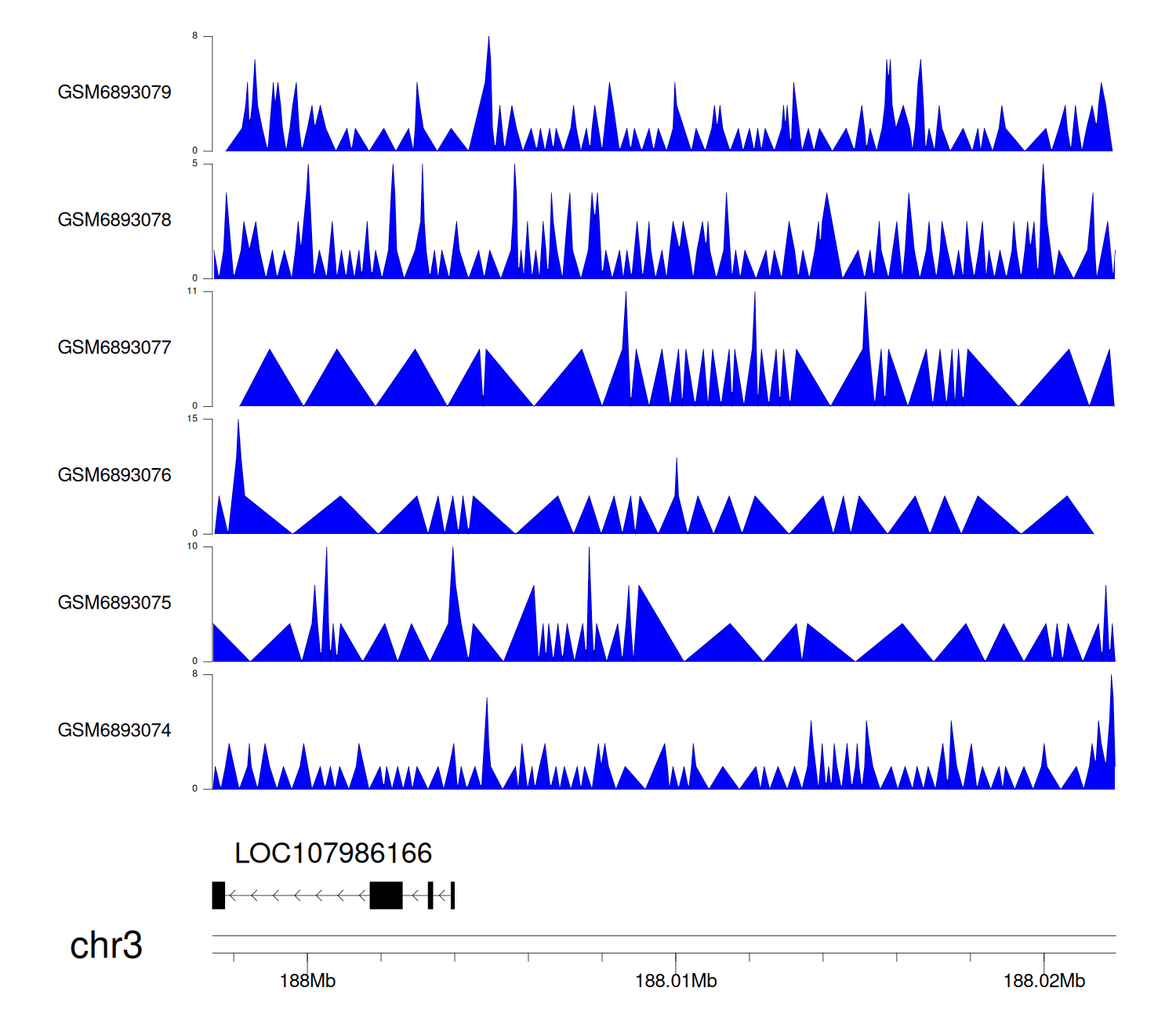Screen dimensions: 1176x1035
Task: Select the GSM6893078 track label
Action: tap(114, 220)
